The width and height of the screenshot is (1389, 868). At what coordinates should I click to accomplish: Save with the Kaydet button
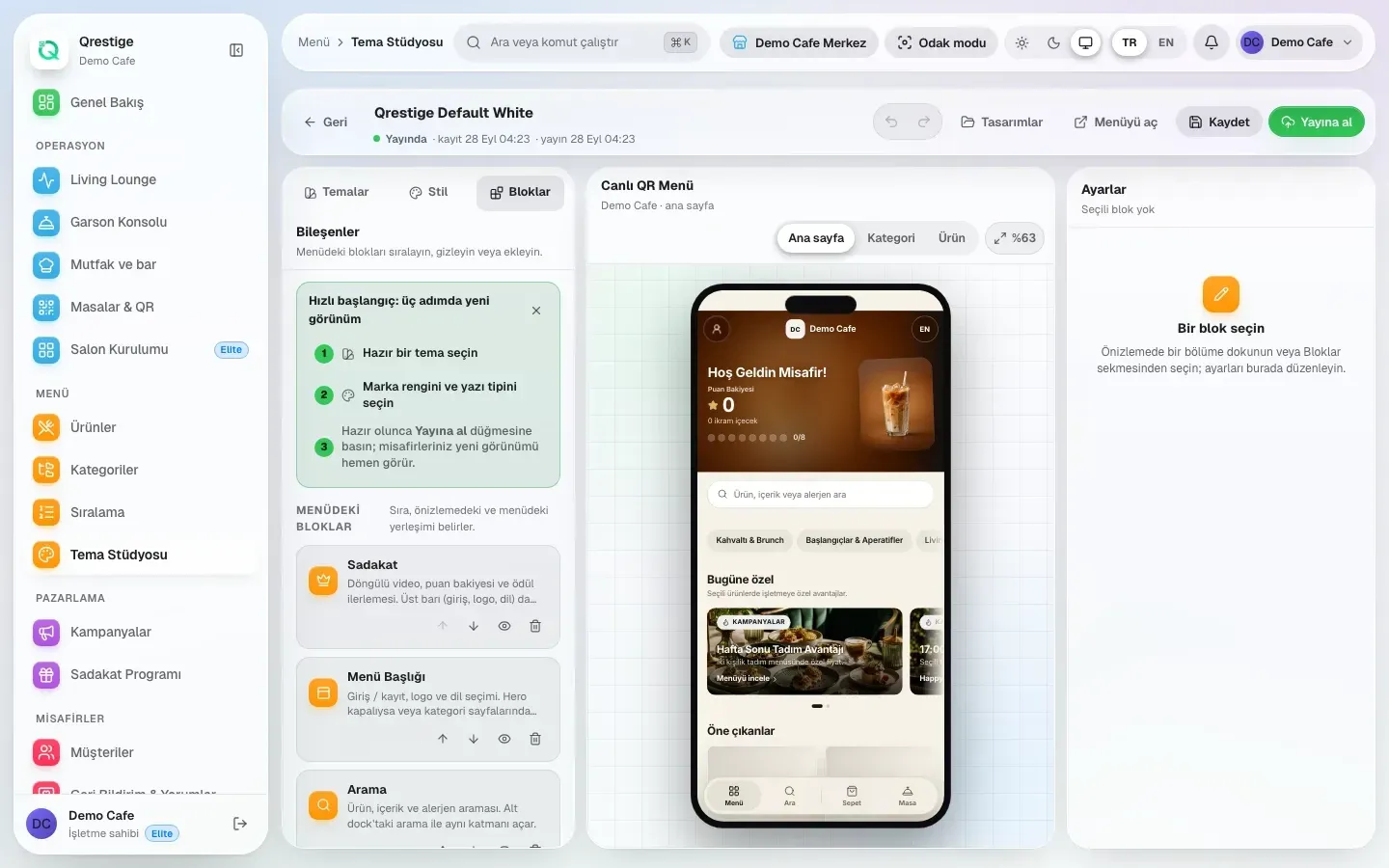point(1219,122)
